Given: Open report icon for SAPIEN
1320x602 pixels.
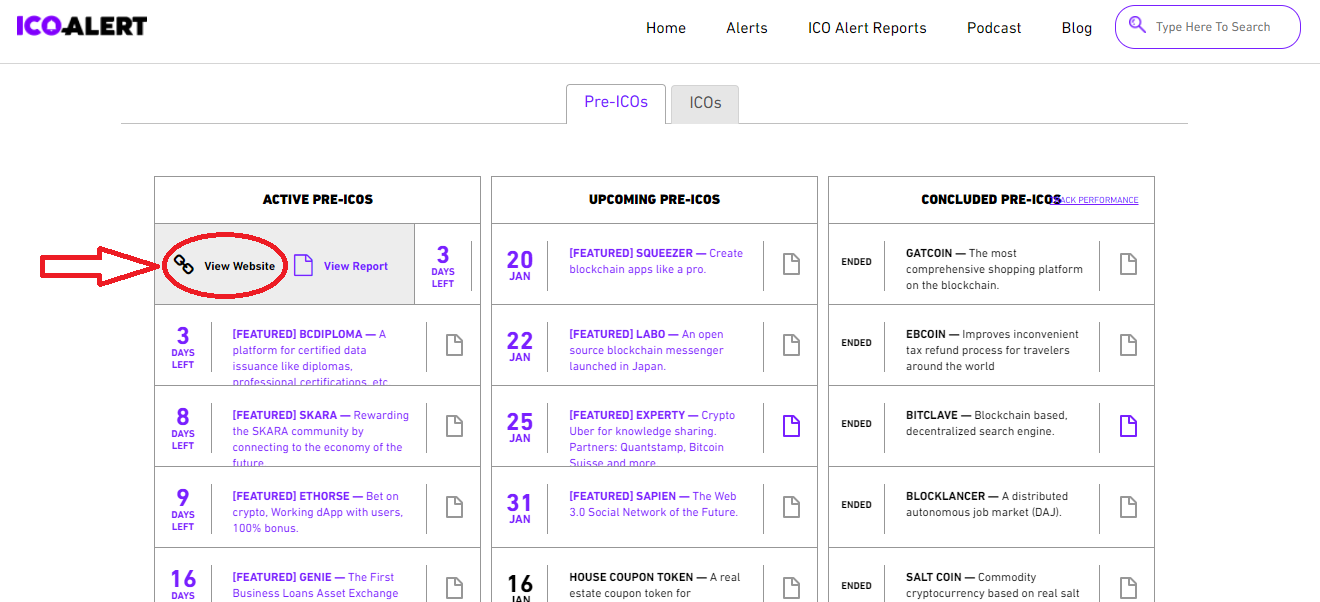Looking at the screenshot, I should tap(791, 507).
